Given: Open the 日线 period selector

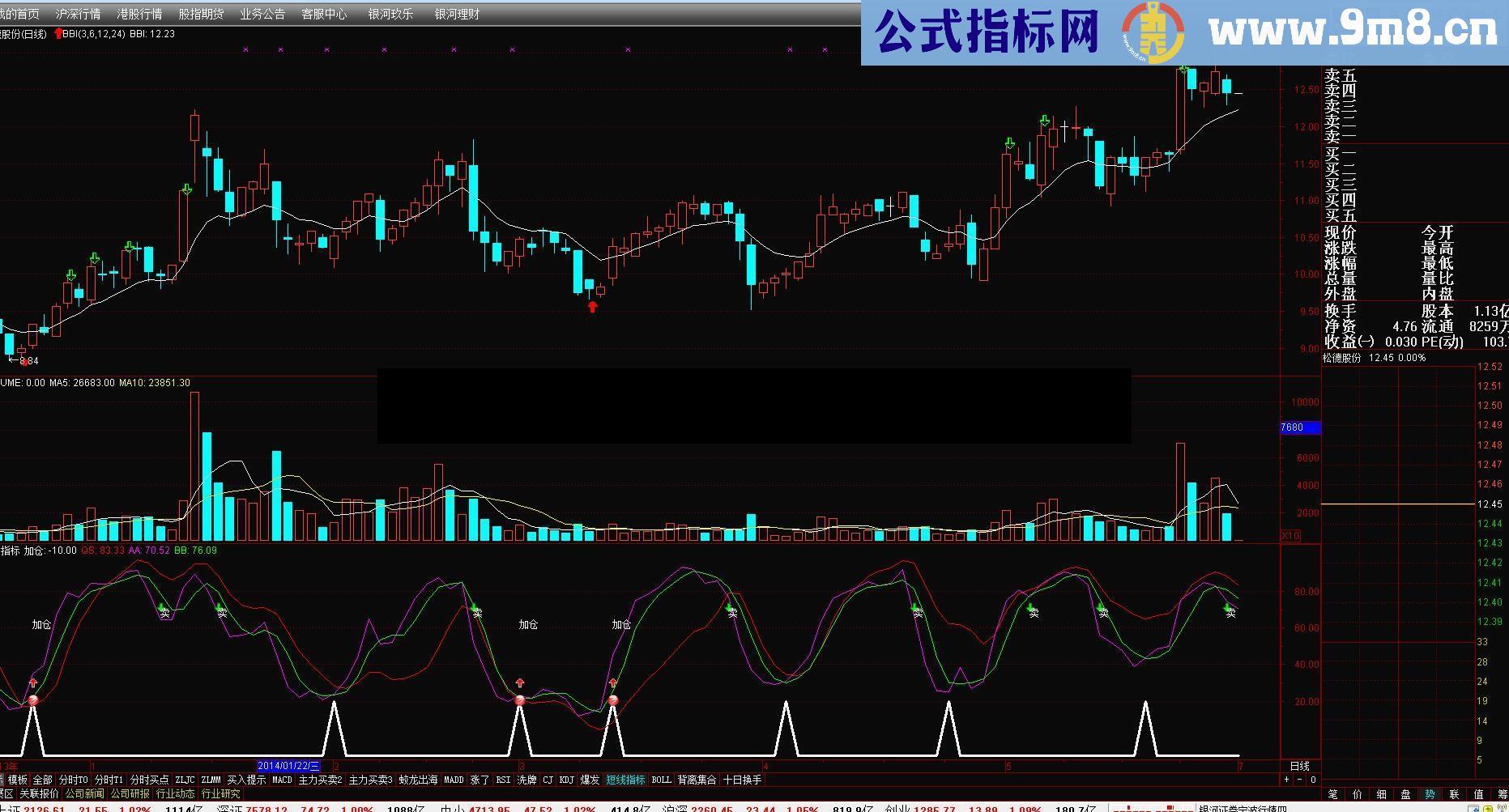Looking at the screenshot, I should [x=1299, y=766].
